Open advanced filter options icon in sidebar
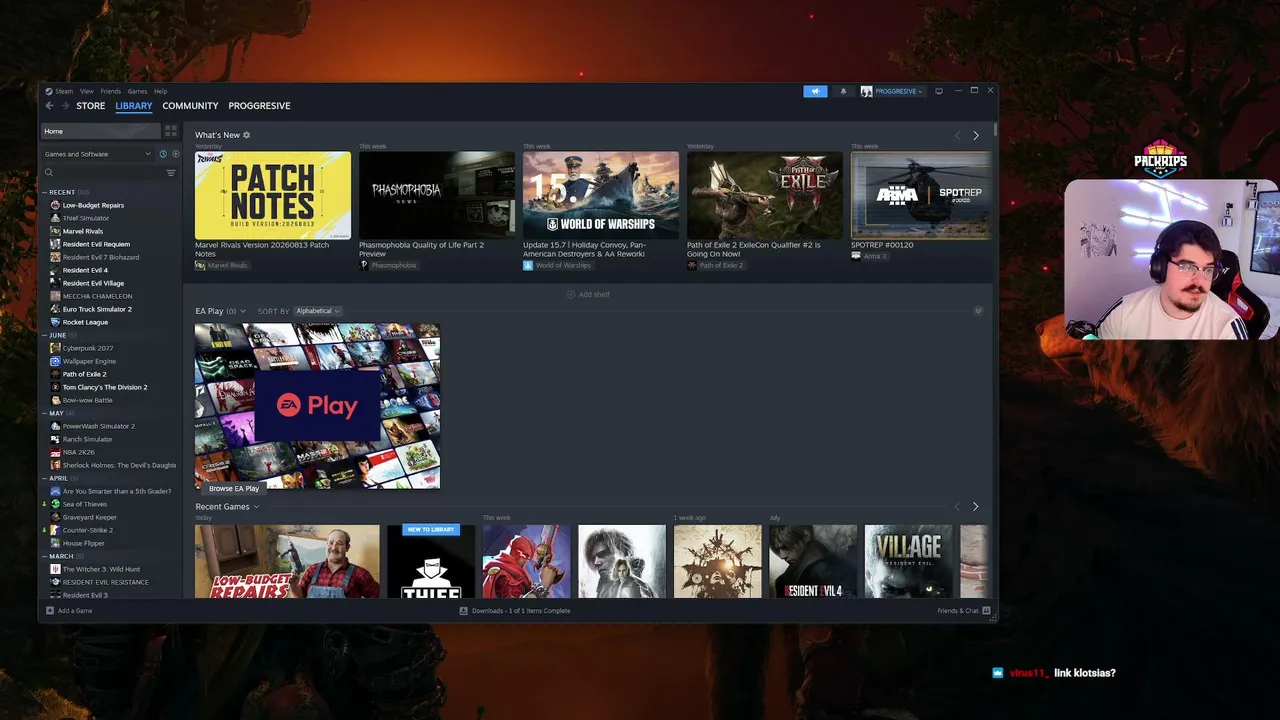The width and height of the screenshot is (1280, 720). click(x=171, y=173)
